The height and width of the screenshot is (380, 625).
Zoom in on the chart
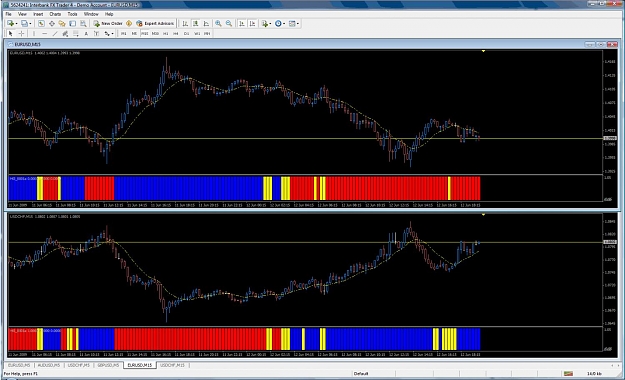click(218, 24)
